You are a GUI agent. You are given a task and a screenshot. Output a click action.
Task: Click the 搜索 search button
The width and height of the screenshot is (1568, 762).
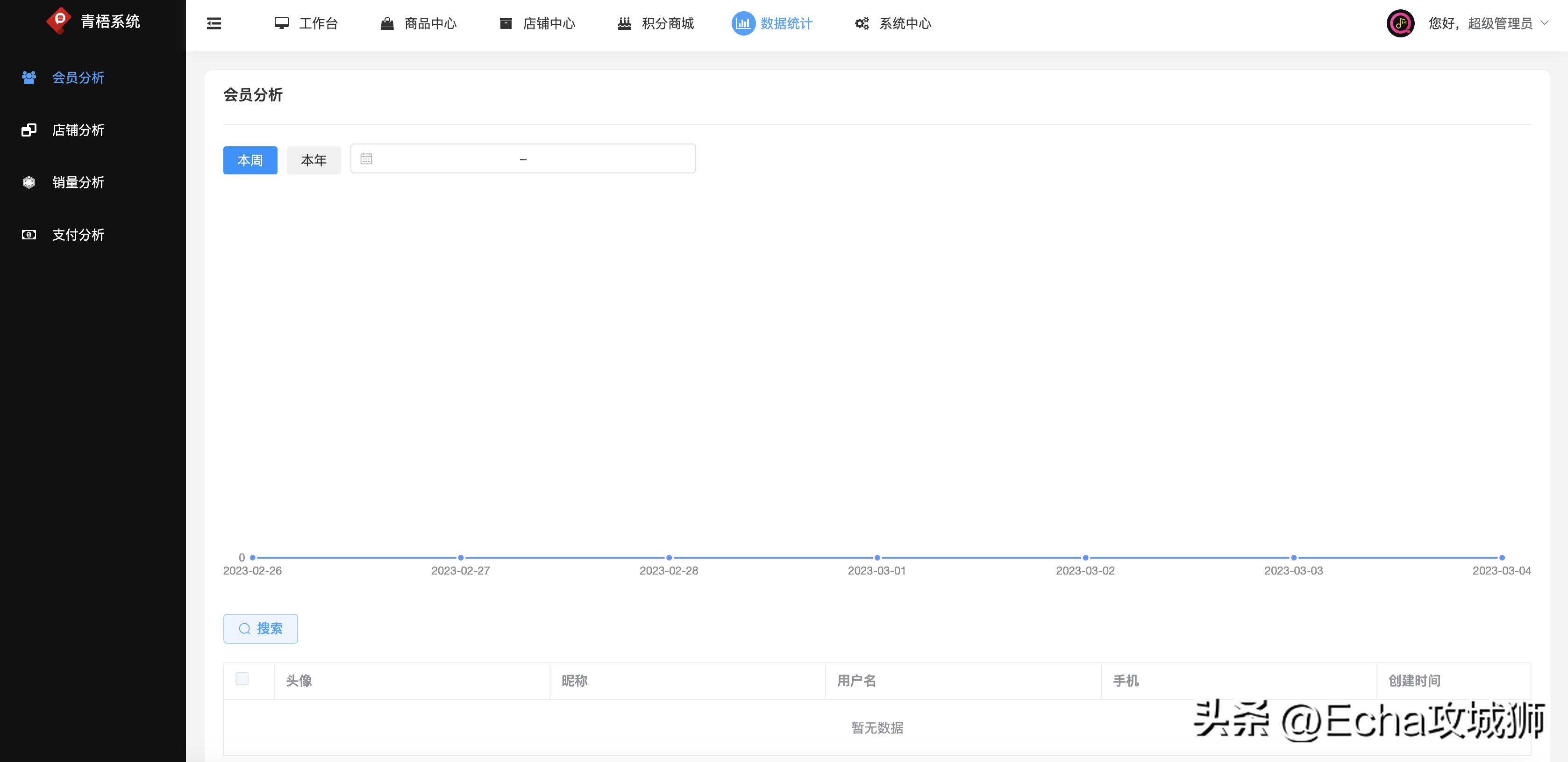point(261,628)
